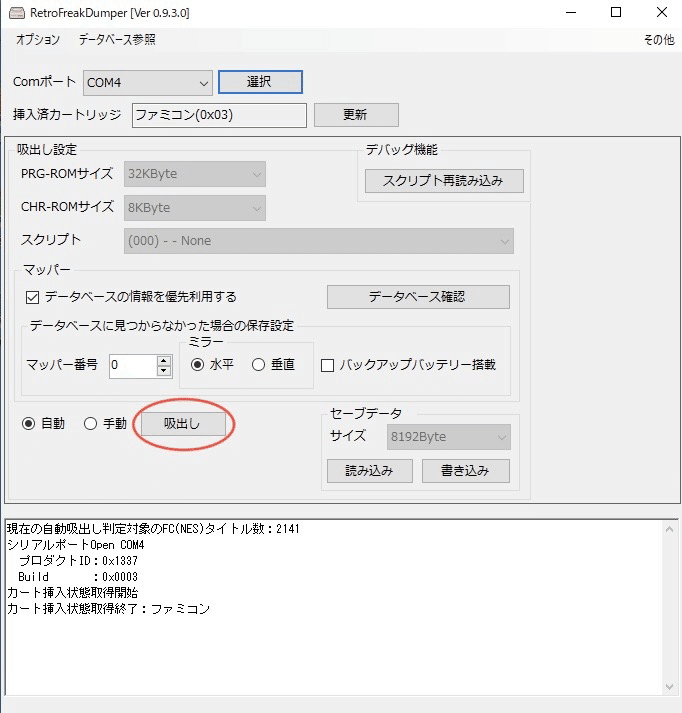Increase マッパー番号 with the up arrow
This screenshot has width=682, height=713.
coord(164,361)
